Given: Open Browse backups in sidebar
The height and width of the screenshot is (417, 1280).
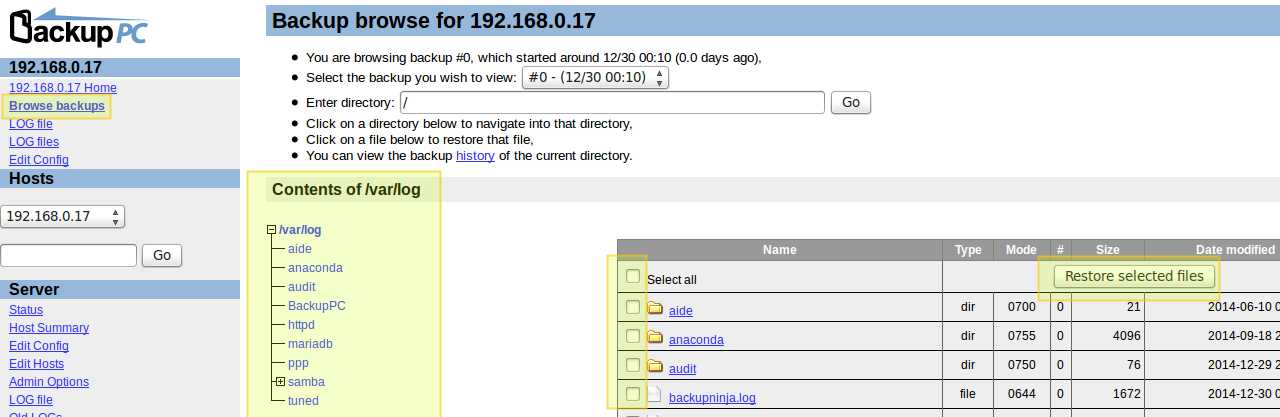Looking at the screenshot, I should [x=57, y=106].
